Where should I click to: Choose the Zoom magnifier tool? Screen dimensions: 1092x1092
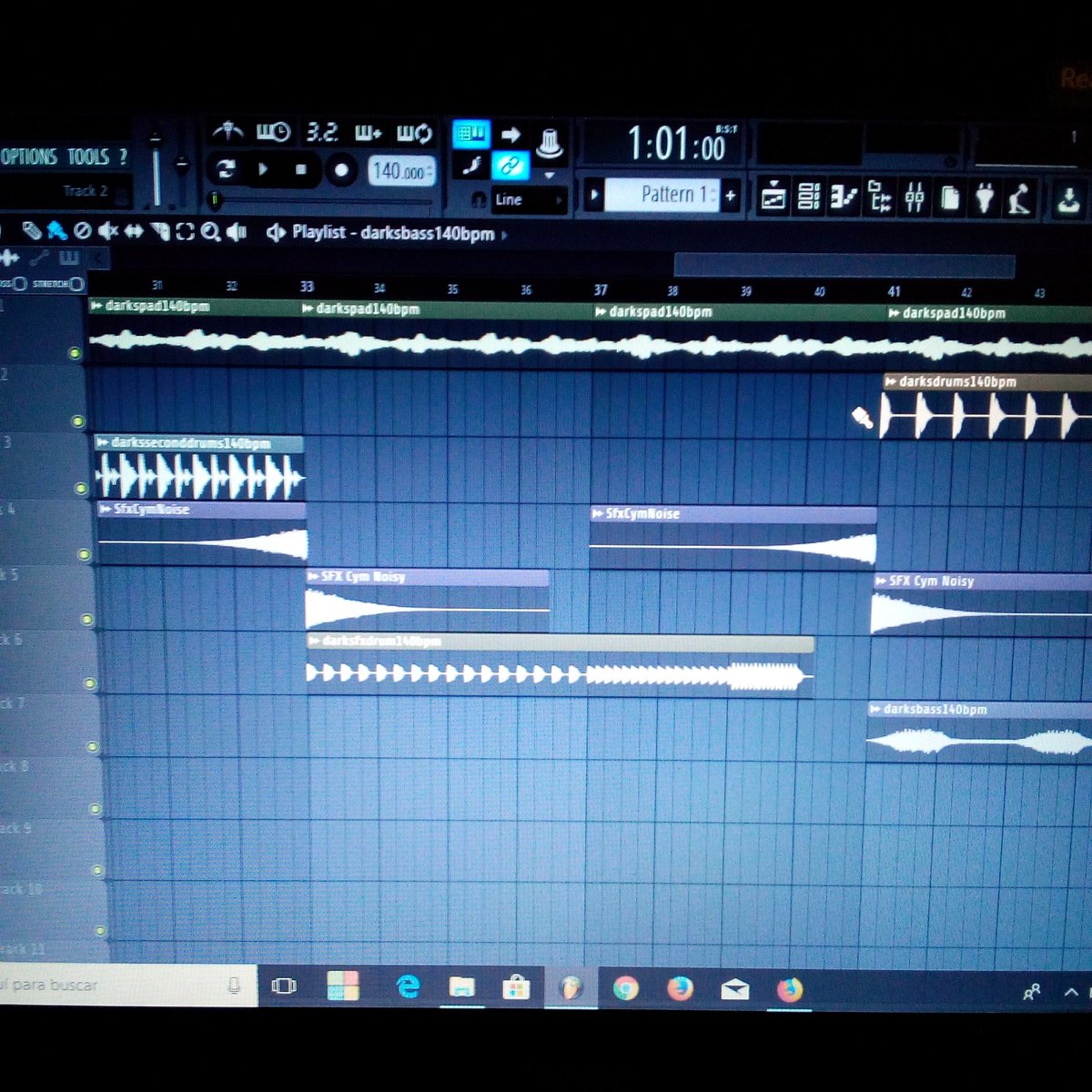click(x=210, y=232)
